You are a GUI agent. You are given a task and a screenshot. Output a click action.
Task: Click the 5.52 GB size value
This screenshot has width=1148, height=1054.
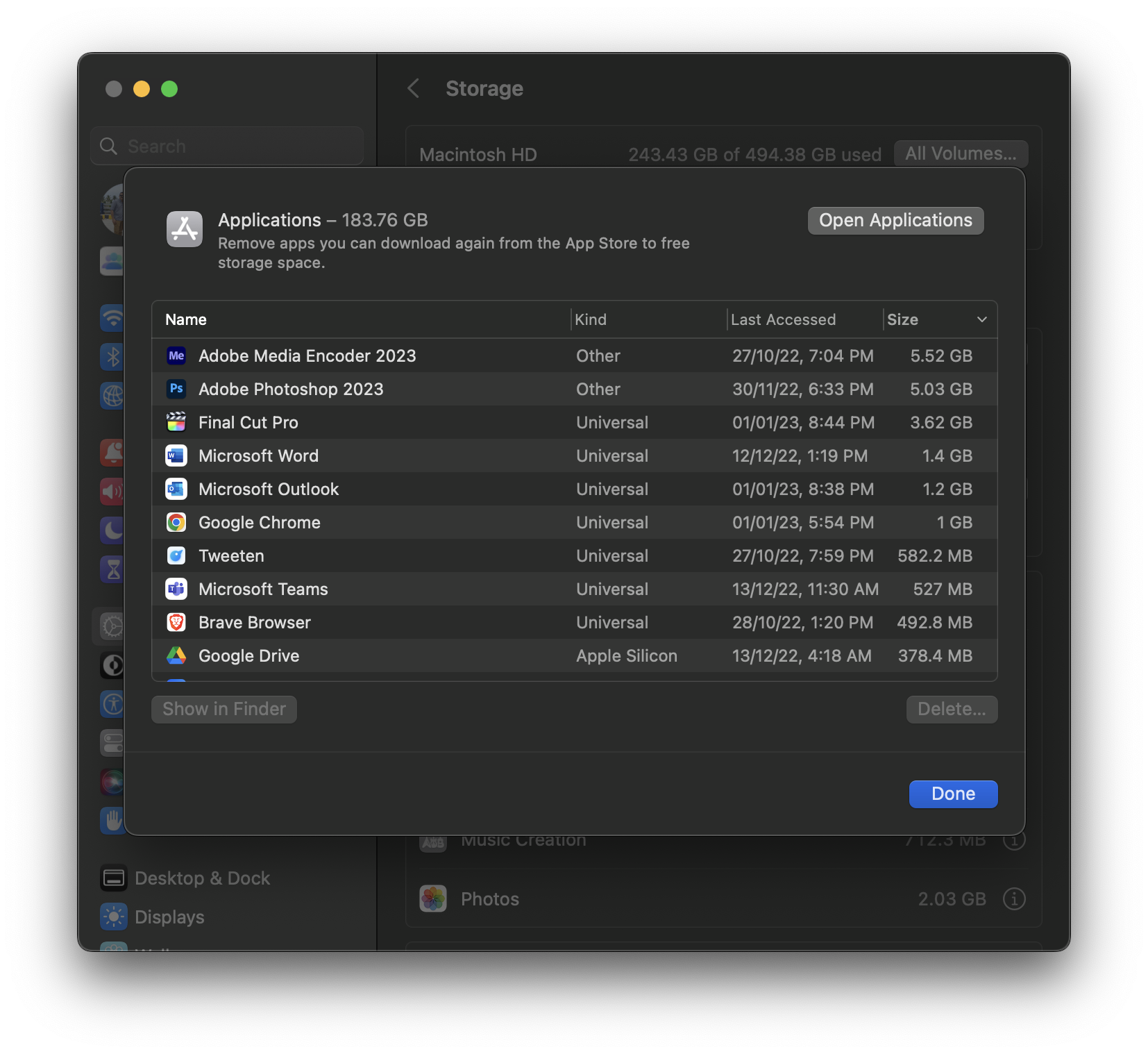pos(941,355)
